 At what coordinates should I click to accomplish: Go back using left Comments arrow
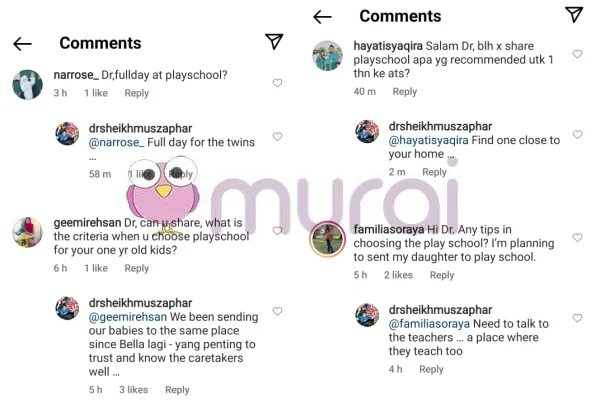point(23,44)
